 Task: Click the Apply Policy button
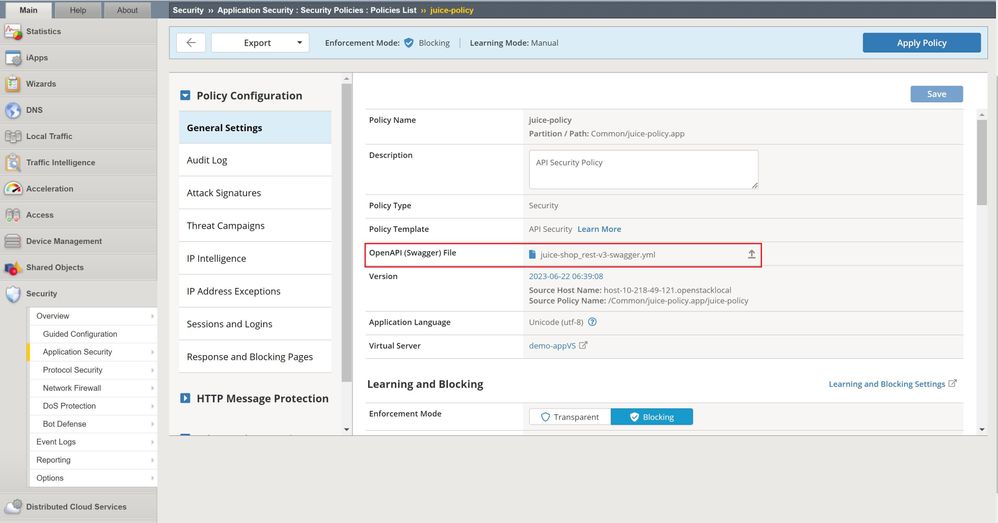[x=921, y=43]
